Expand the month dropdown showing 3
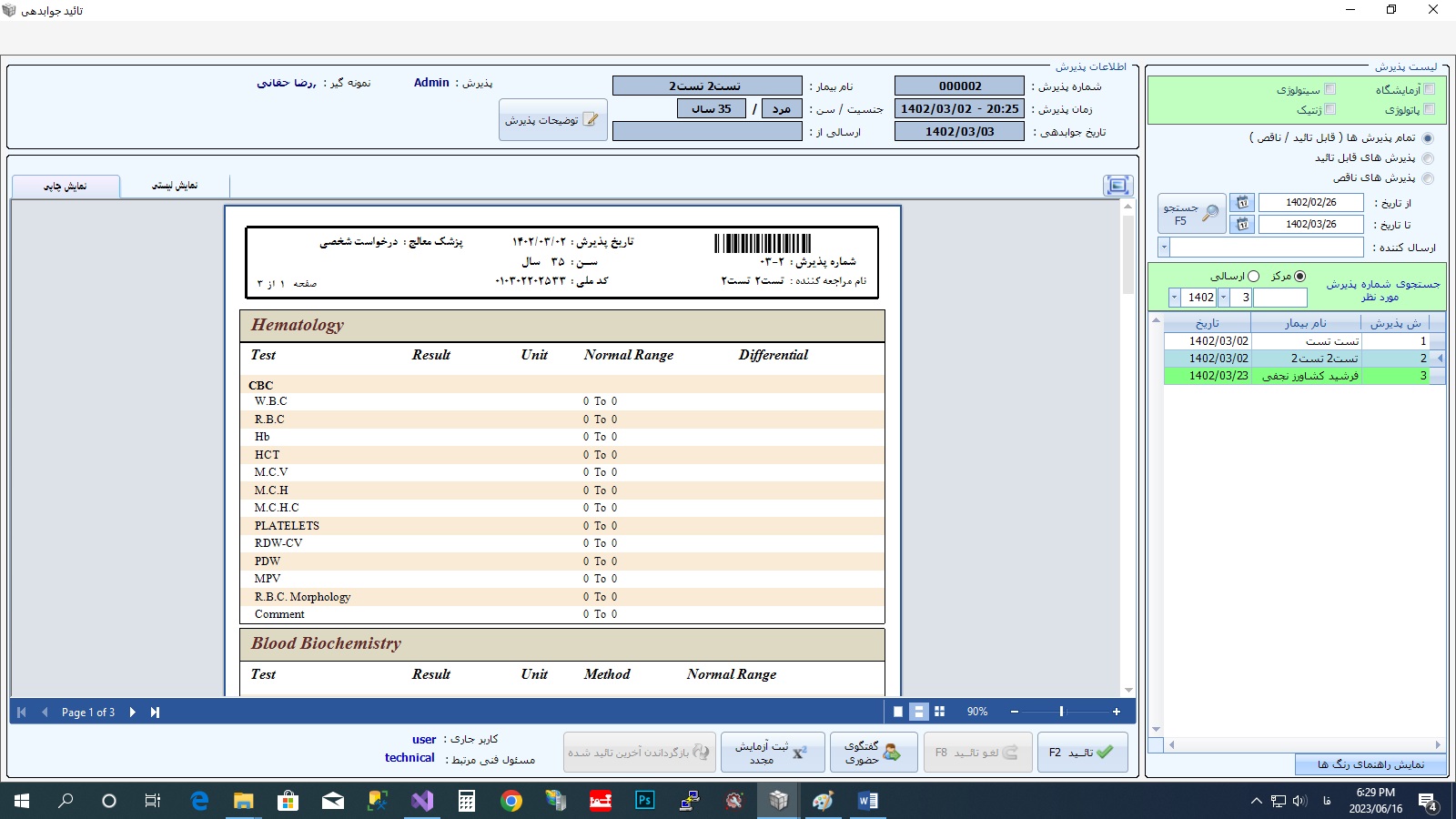Viewport: 1456px width, 819px height. point(1223,298)
